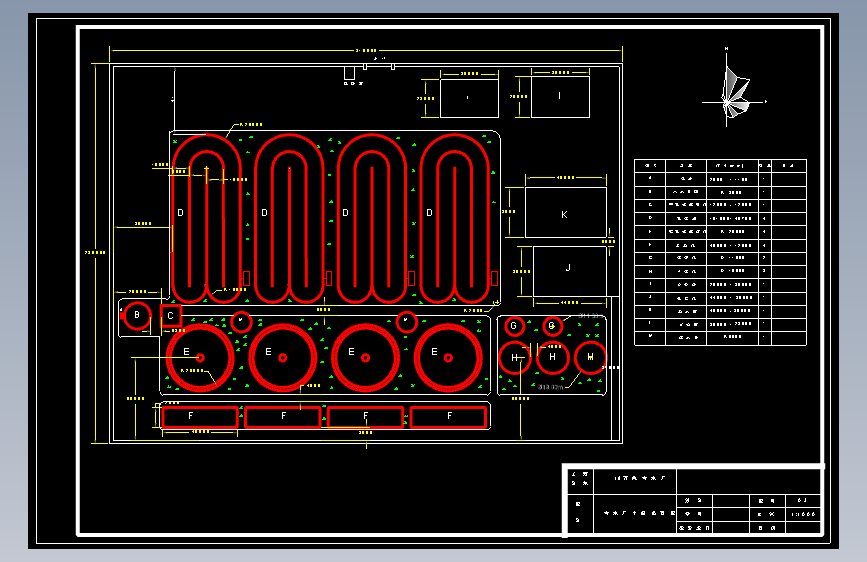Click the rectangle labeled J
The height and width of the screenshot is (562, 867).
[570, 271]
